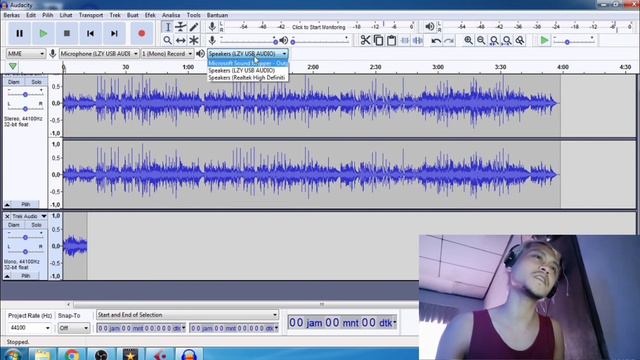Zoom in on the waveform
The image size is (640, 360).
[468, 40]
